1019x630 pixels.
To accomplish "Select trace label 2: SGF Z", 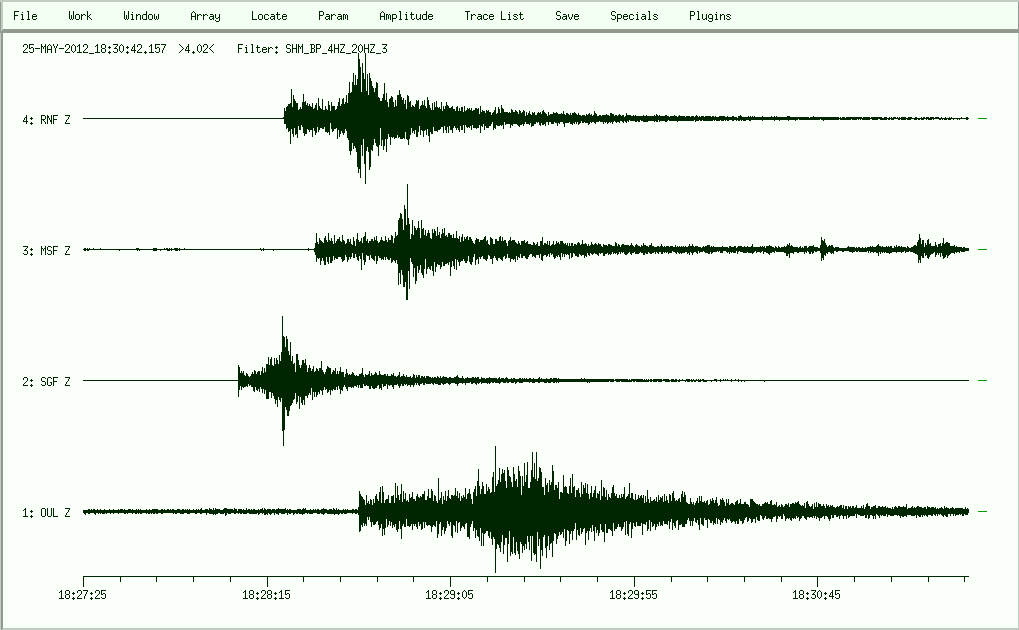I will pos(47,382).
